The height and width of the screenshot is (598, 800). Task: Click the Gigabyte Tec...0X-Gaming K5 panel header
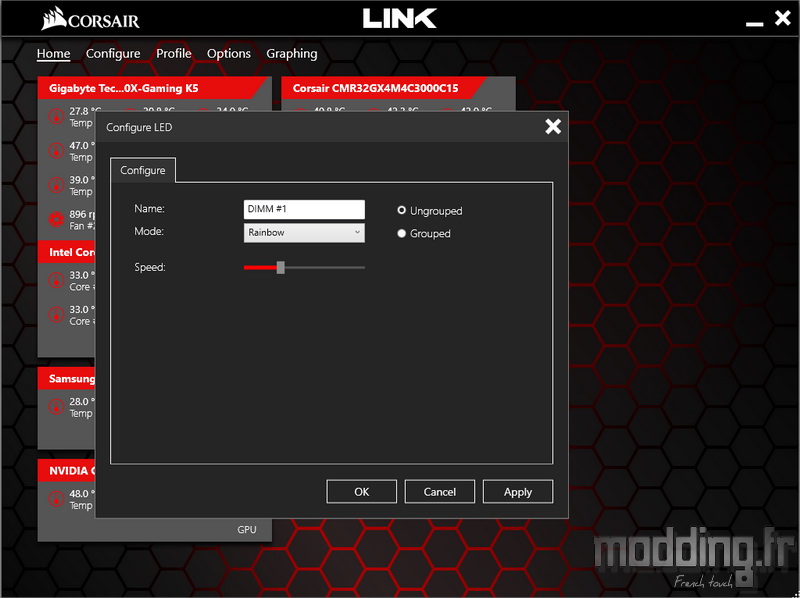click(154, 88)
